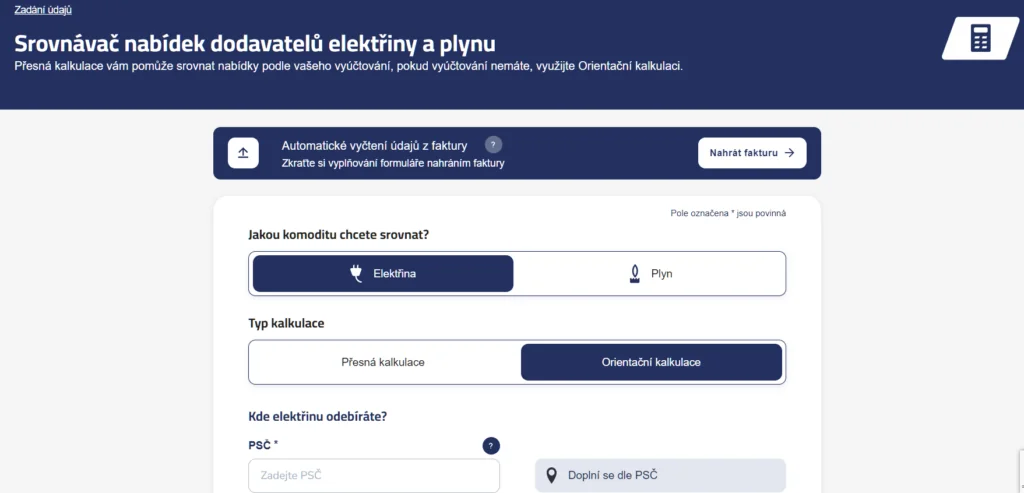Click the Srovnávač nabídek dodavatelů page heading
The height and width of the screenshot is (493, 1024).
[255, 44]
